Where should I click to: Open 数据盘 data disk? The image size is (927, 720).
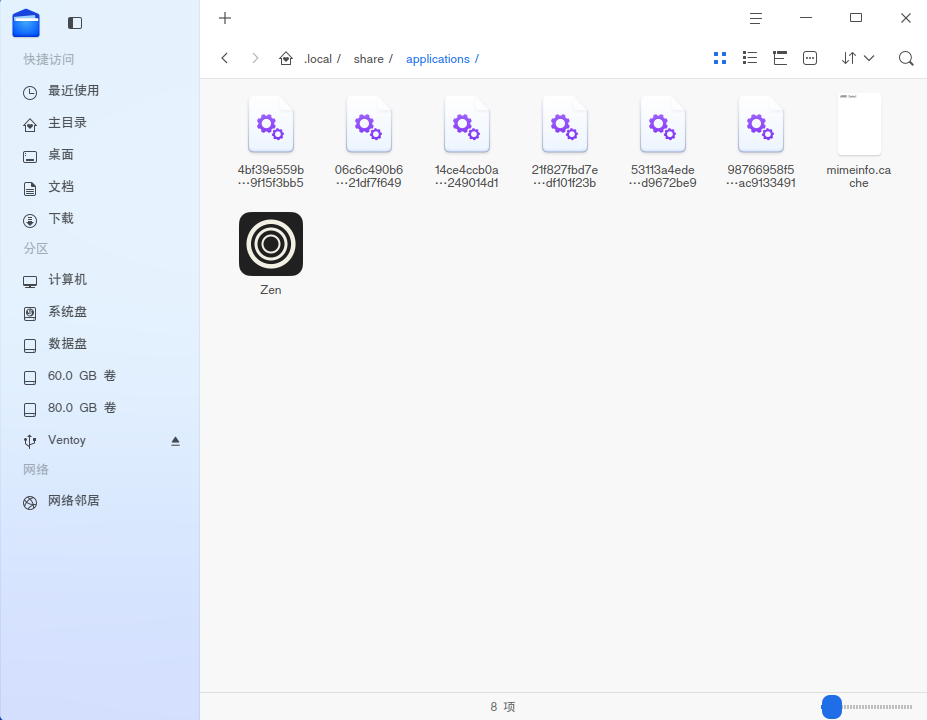pos(100,343)
